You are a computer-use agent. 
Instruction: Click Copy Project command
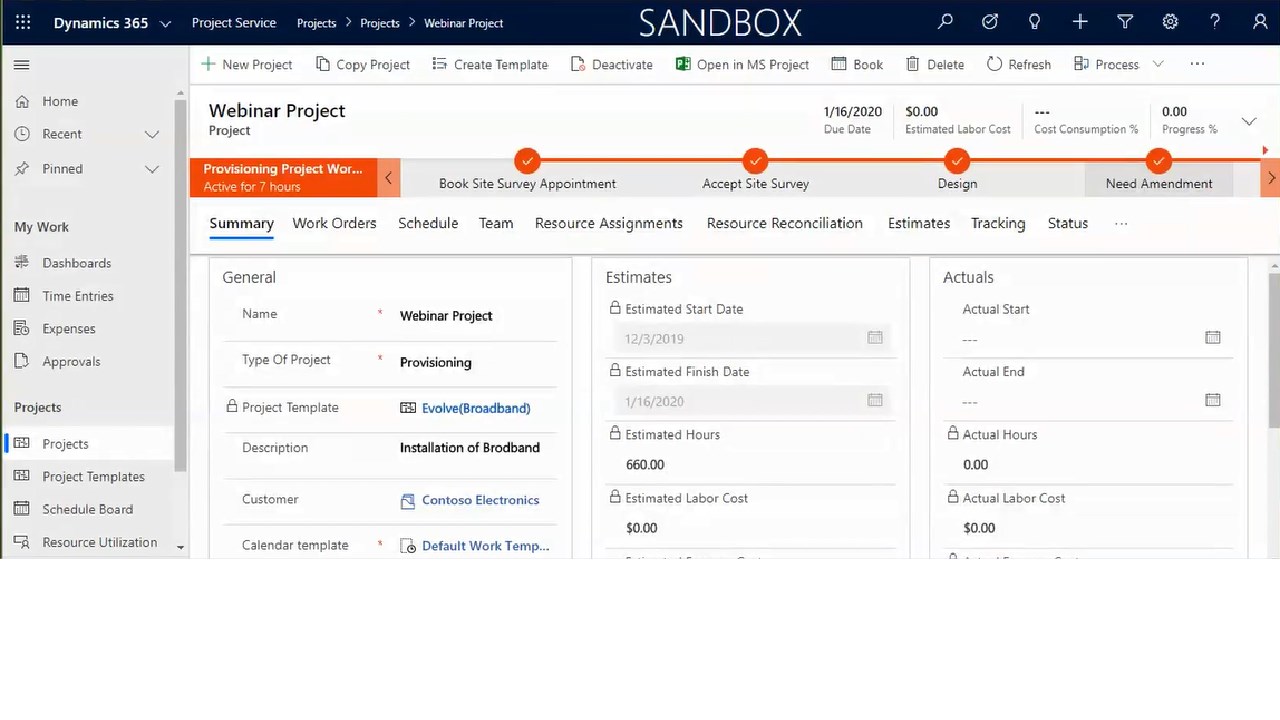(x=363, y=64)
